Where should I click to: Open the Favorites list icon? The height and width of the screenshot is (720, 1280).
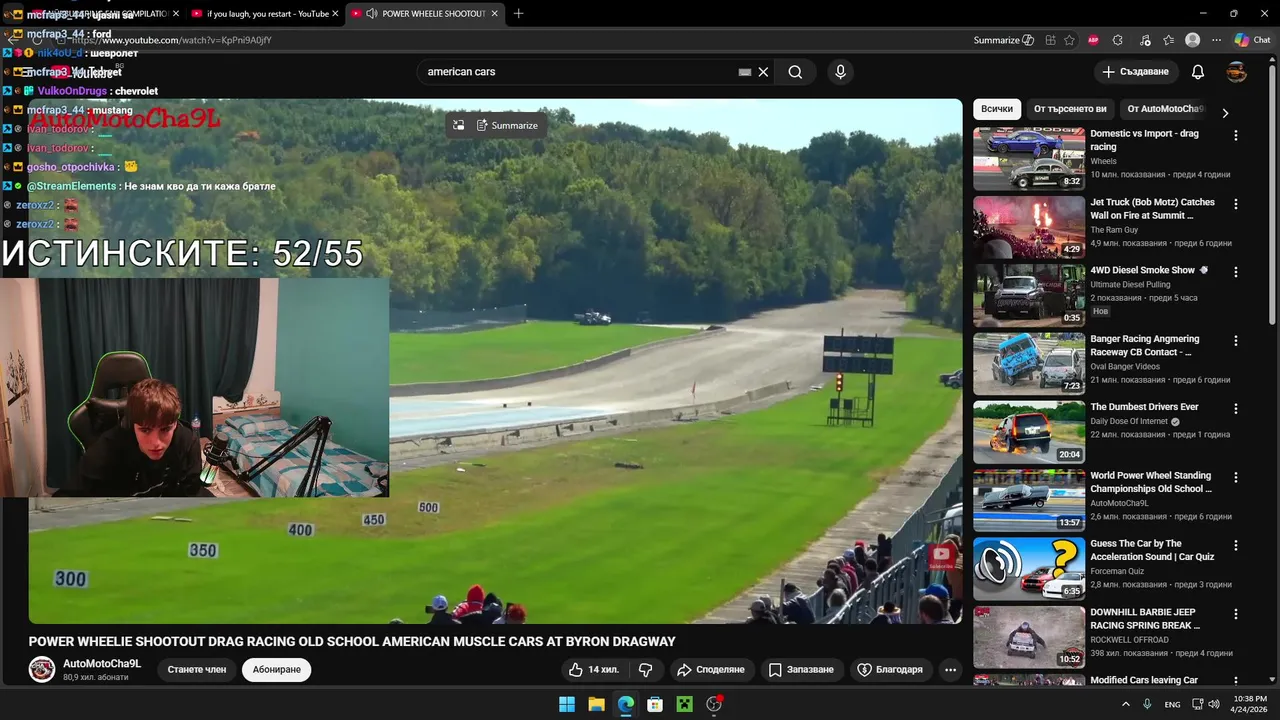coord(1169,40)
